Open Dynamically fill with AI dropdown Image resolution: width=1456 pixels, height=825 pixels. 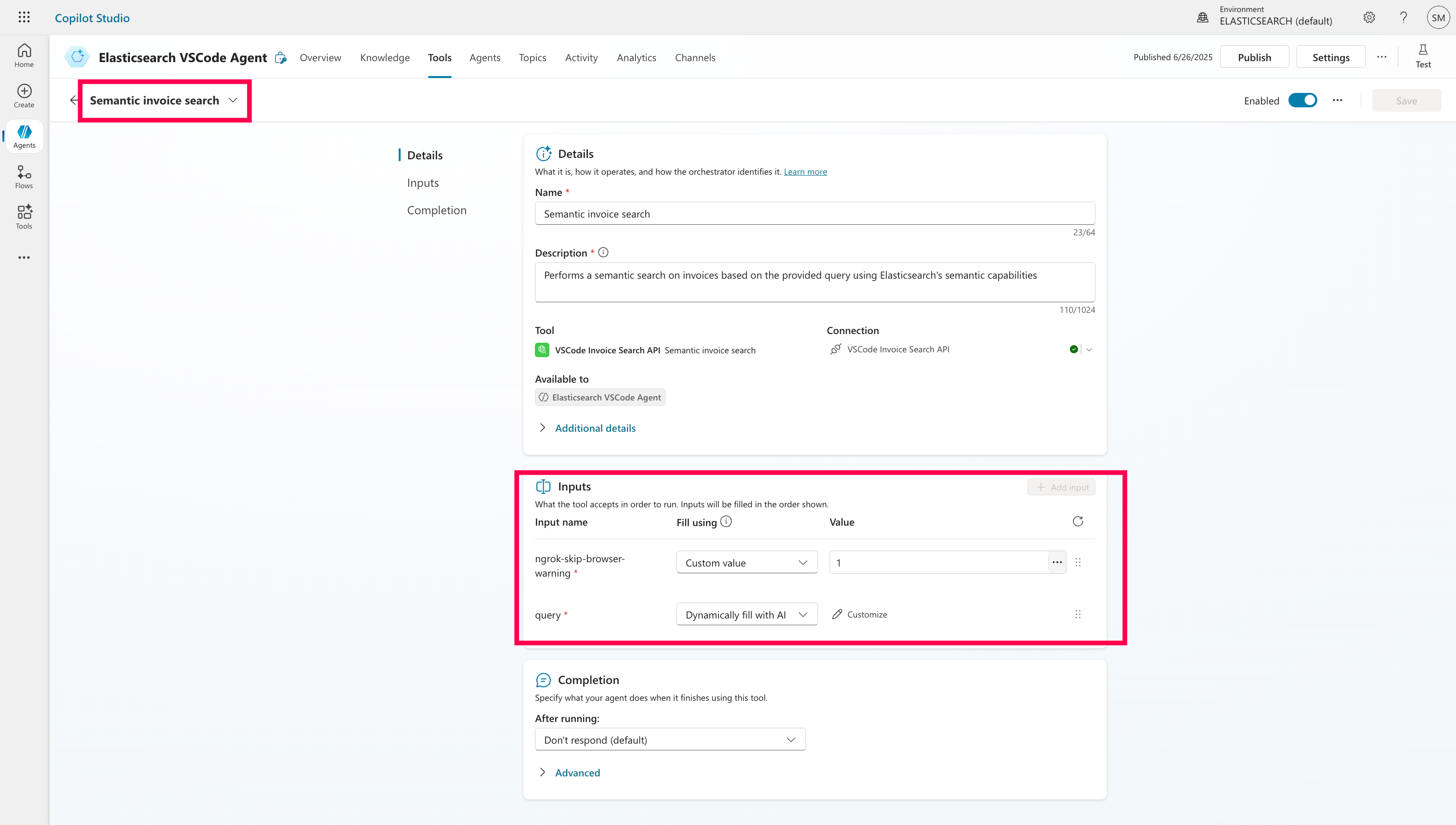point(746,614)
